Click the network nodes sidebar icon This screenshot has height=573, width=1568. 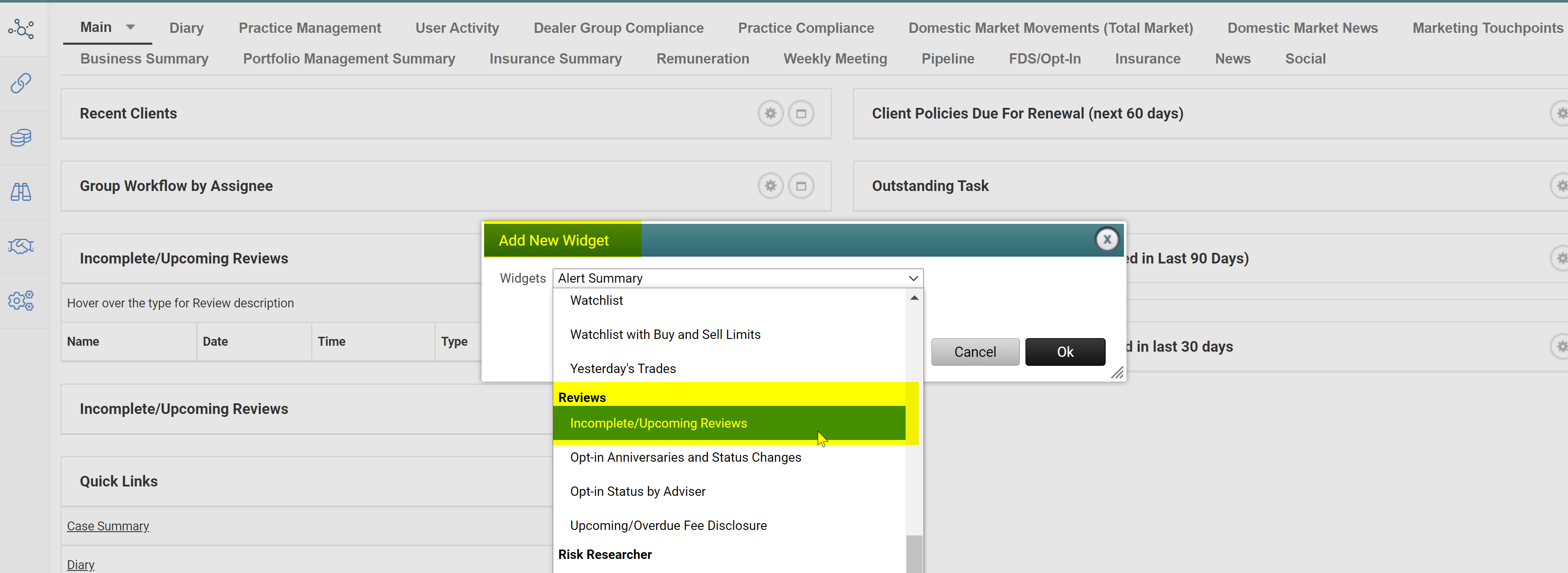pyautogui.click(x=21, y=29)
